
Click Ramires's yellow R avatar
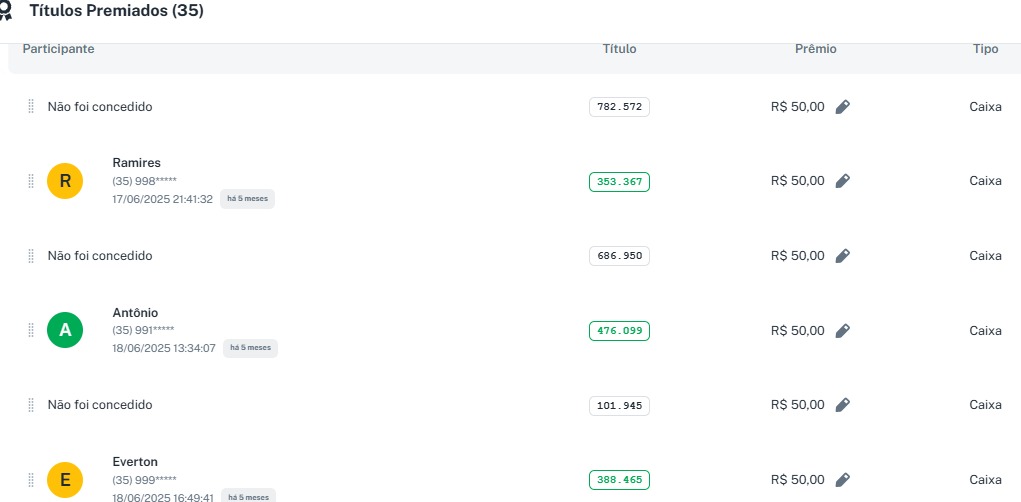pyautogui.click(x=65, y=181)
